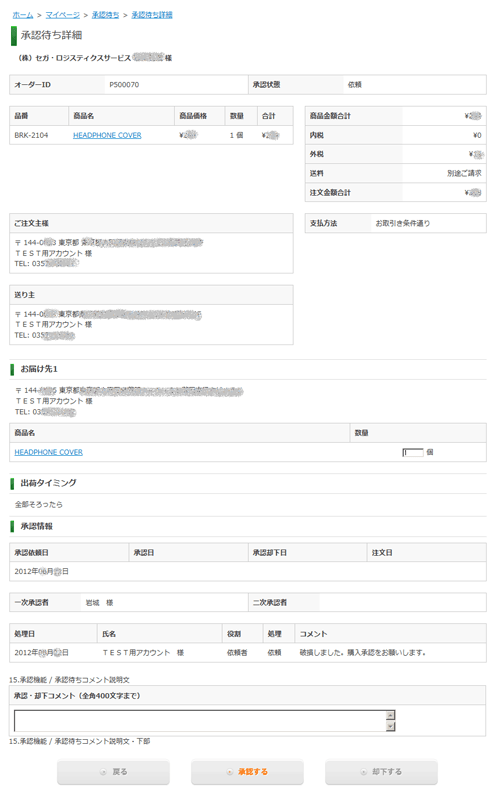Click the green marker beside 承認待ち詳細 heading

click(14, 36)
